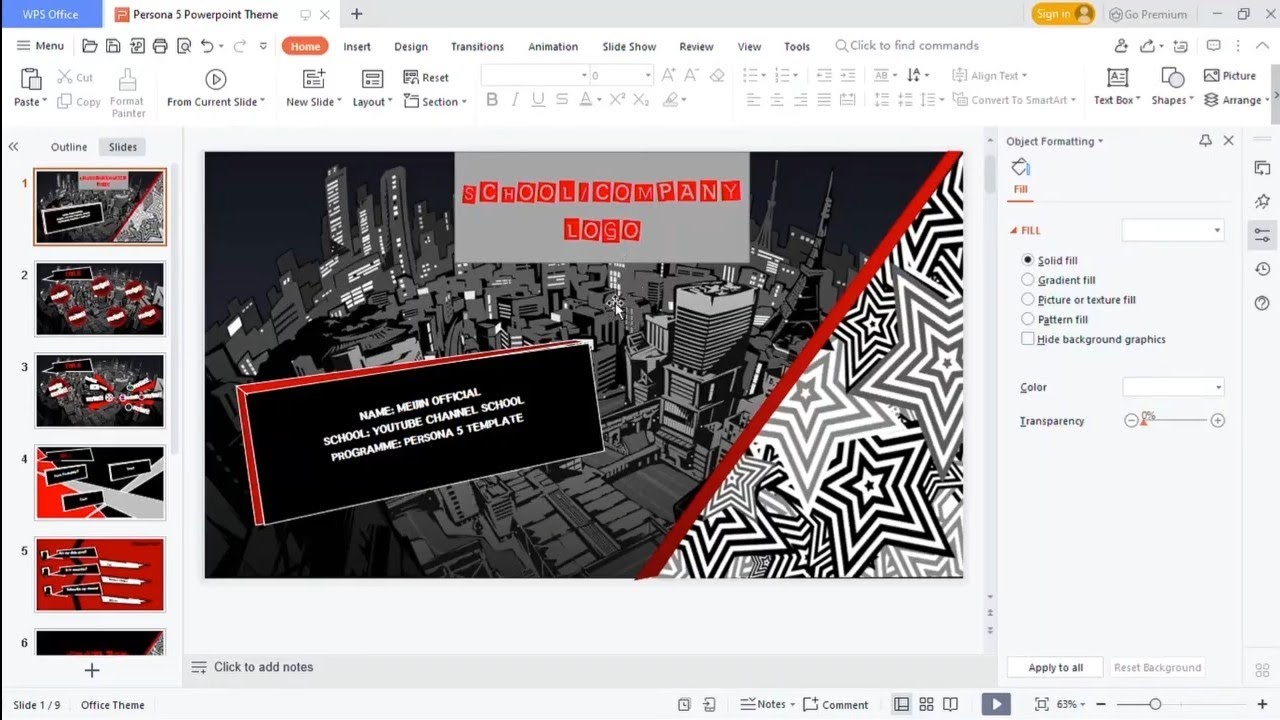Click Apply to all button
Viewport: 1280px width, 720px height.
tap(1056, 667)
